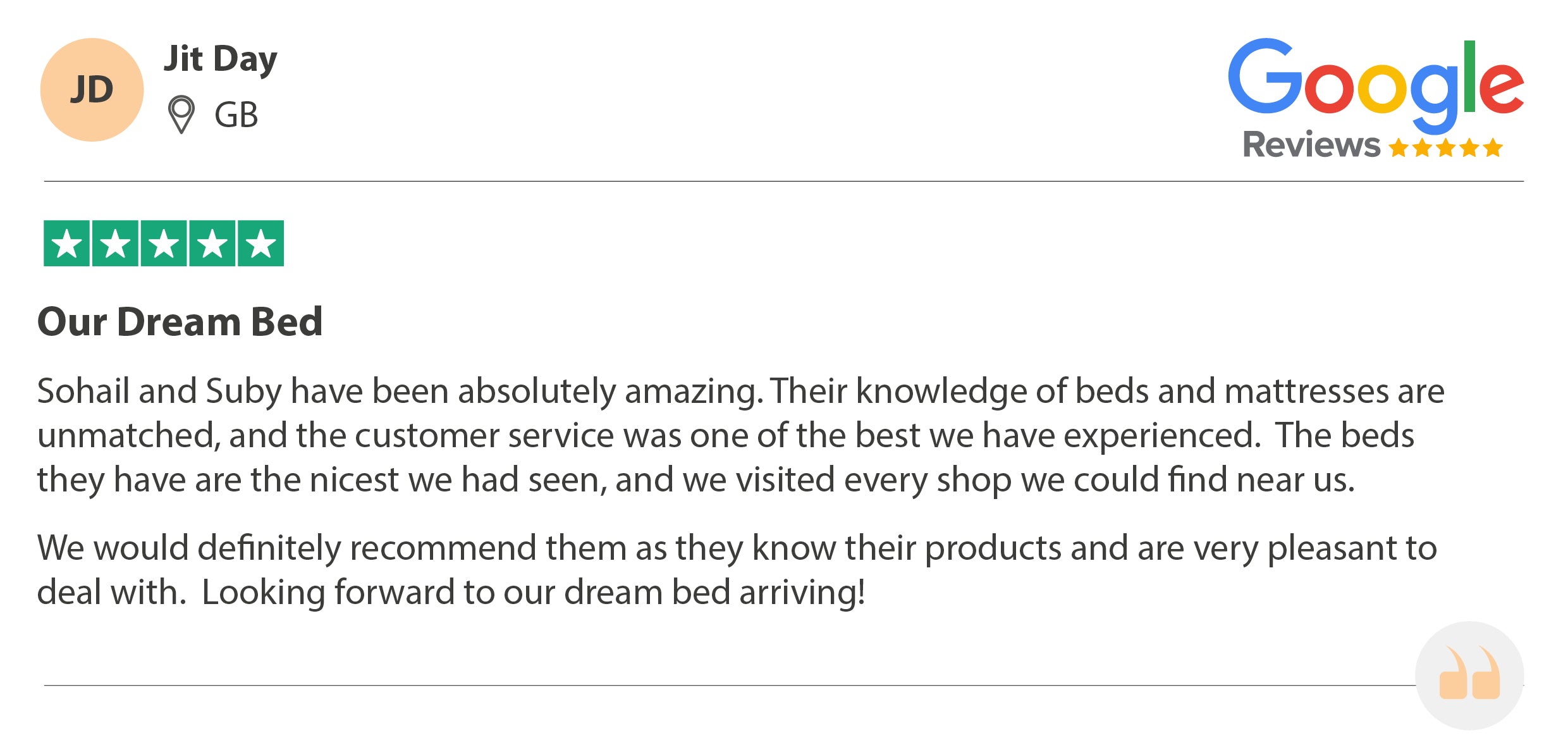This screenshot has width=1568, height=747.
Task: Select the fifth green star box
Action: coord(260,244)
